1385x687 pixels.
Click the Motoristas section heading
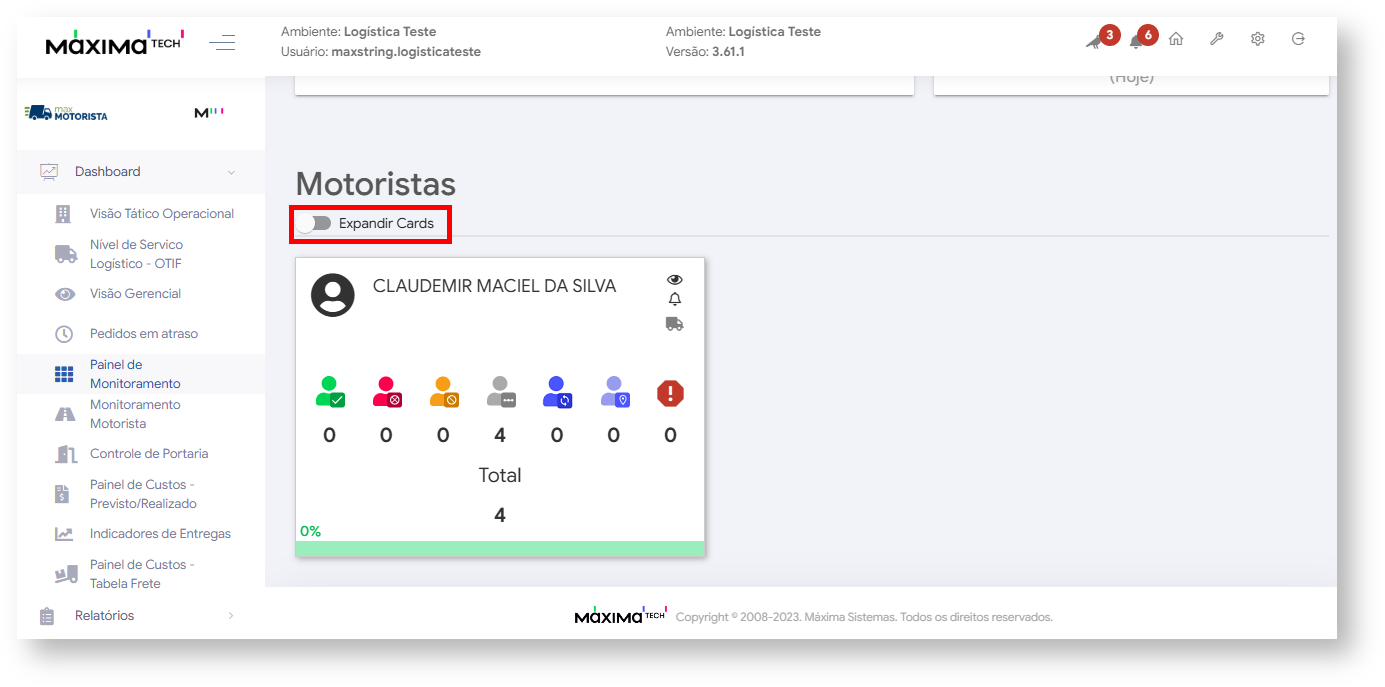(x=376, y=184)
